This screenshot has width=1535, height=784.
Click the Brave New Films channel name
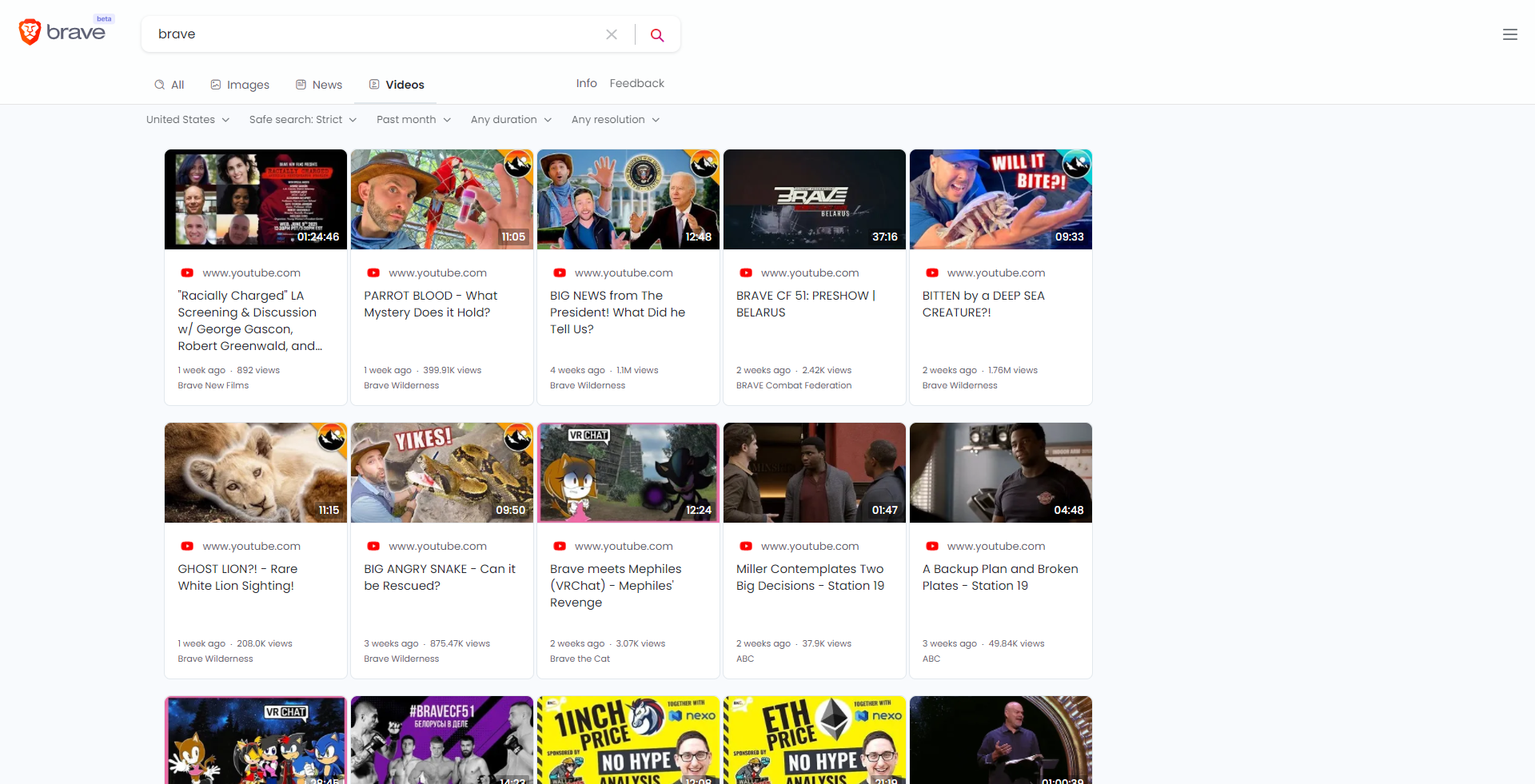click(213, 385)
